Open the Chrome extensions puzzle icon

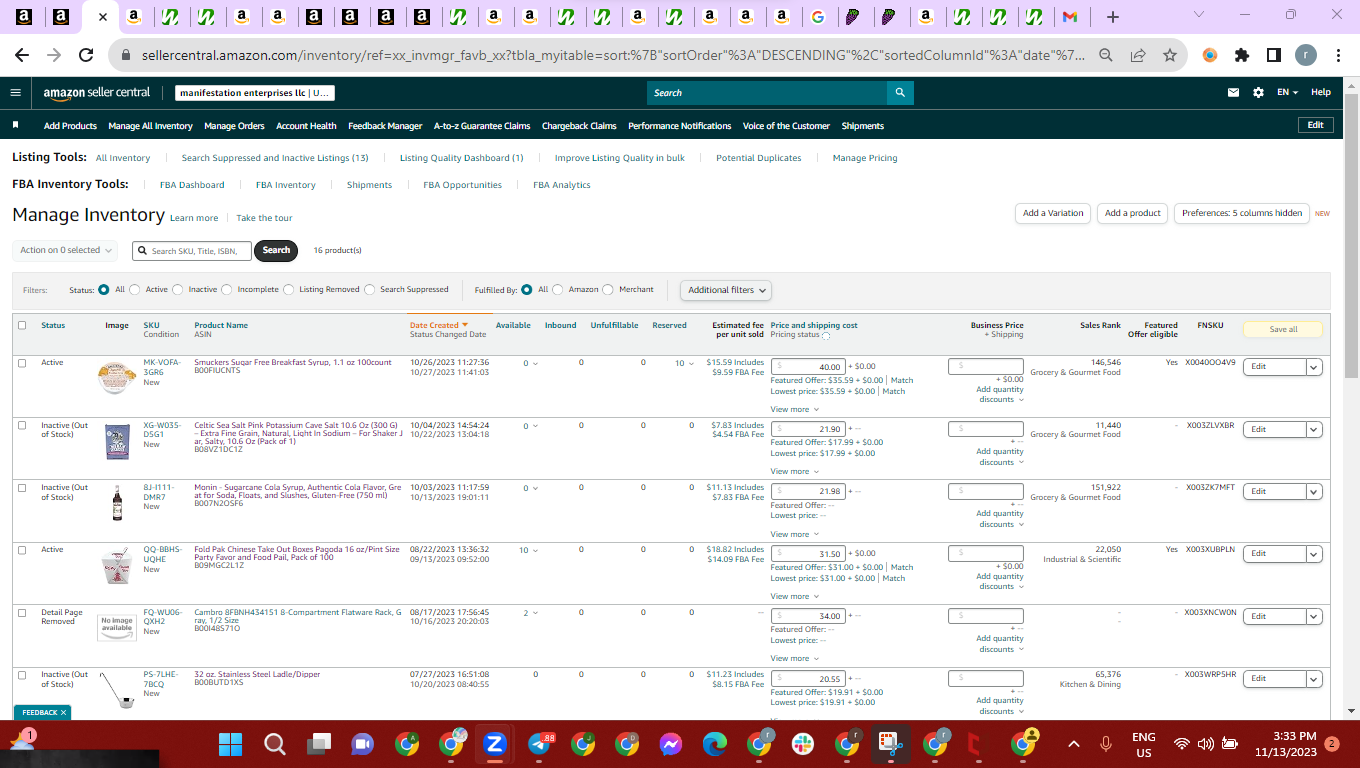[x=1242, y=56]
